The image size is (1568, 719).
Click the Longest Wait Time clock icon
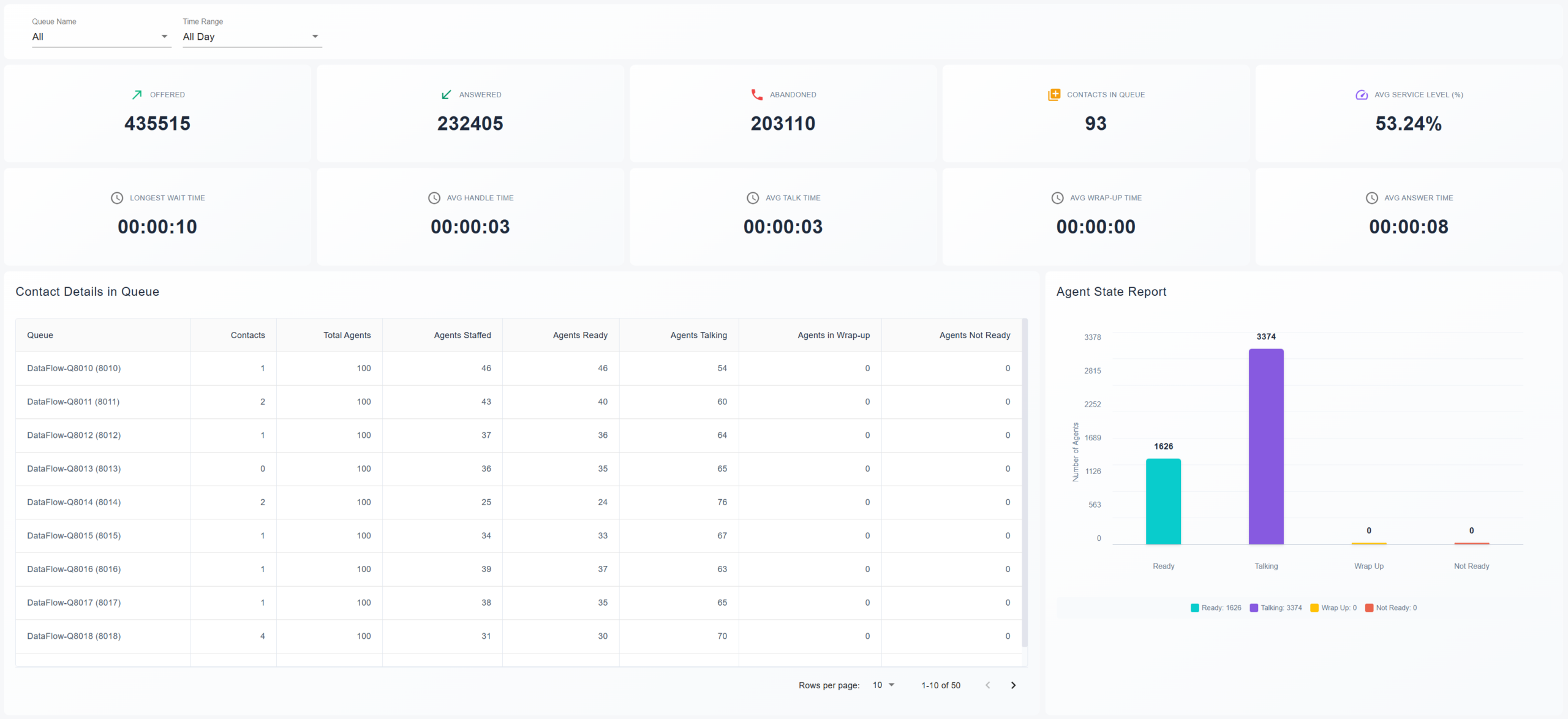[x=116, y=198]
